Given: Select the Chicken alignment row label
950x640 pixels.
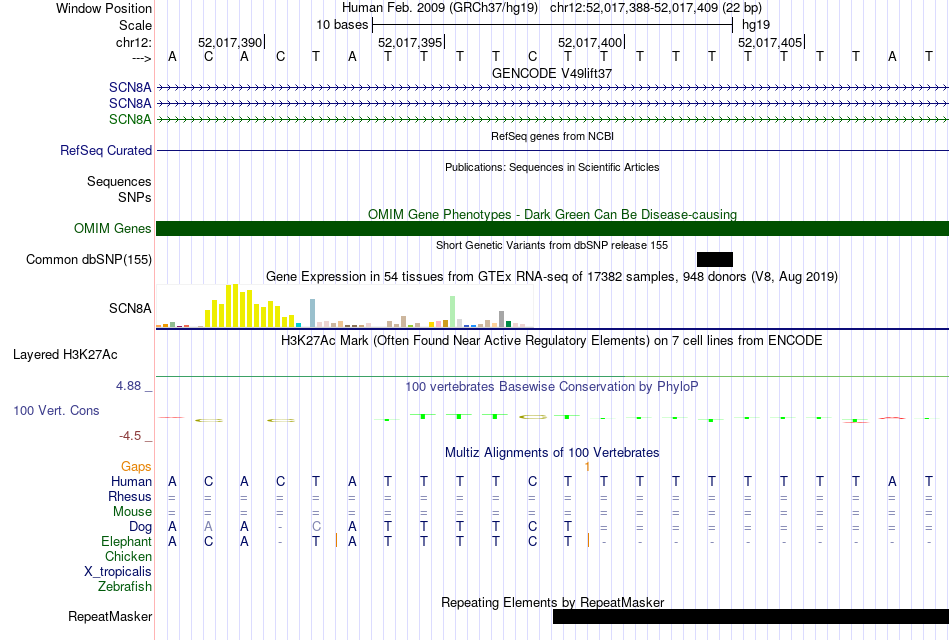Looking at the screenshot, I should (128, 556).
